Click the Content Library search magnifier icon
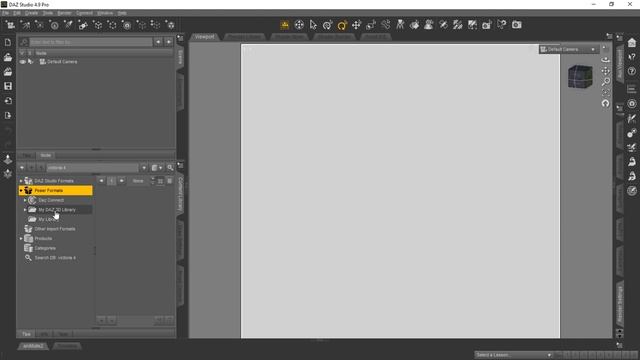Image resolution: width=640 pixels, height=360 pixels. click(x=170, y=168)
